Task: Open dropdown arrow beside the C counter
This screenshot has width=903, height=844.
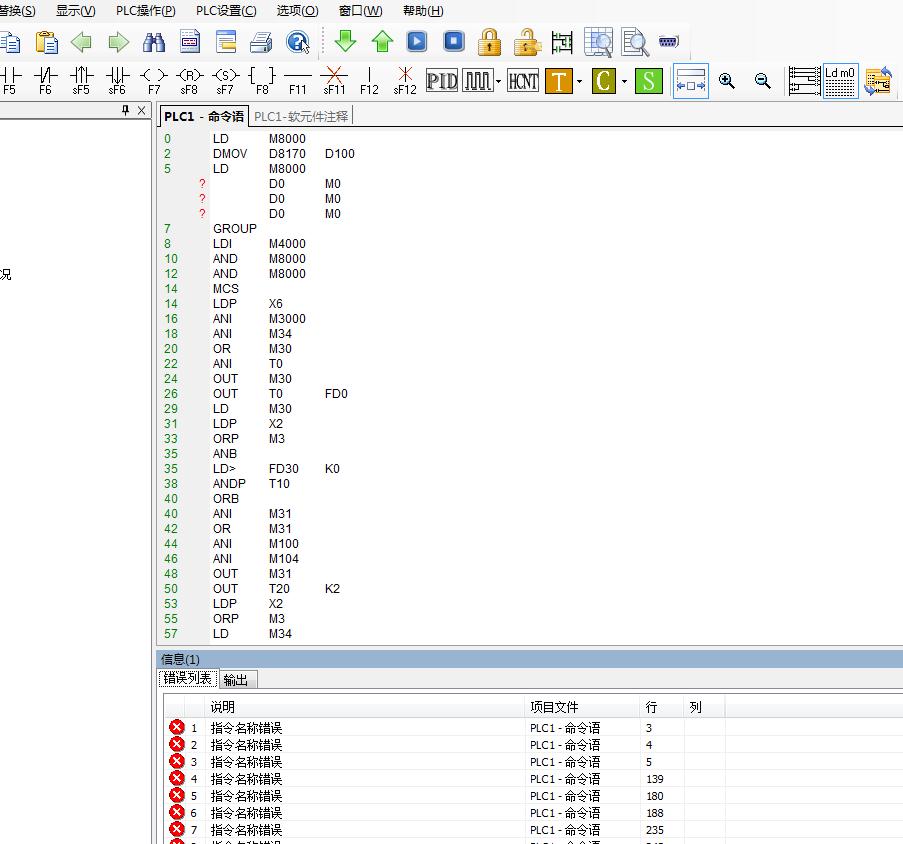Action: pos(624,81)
